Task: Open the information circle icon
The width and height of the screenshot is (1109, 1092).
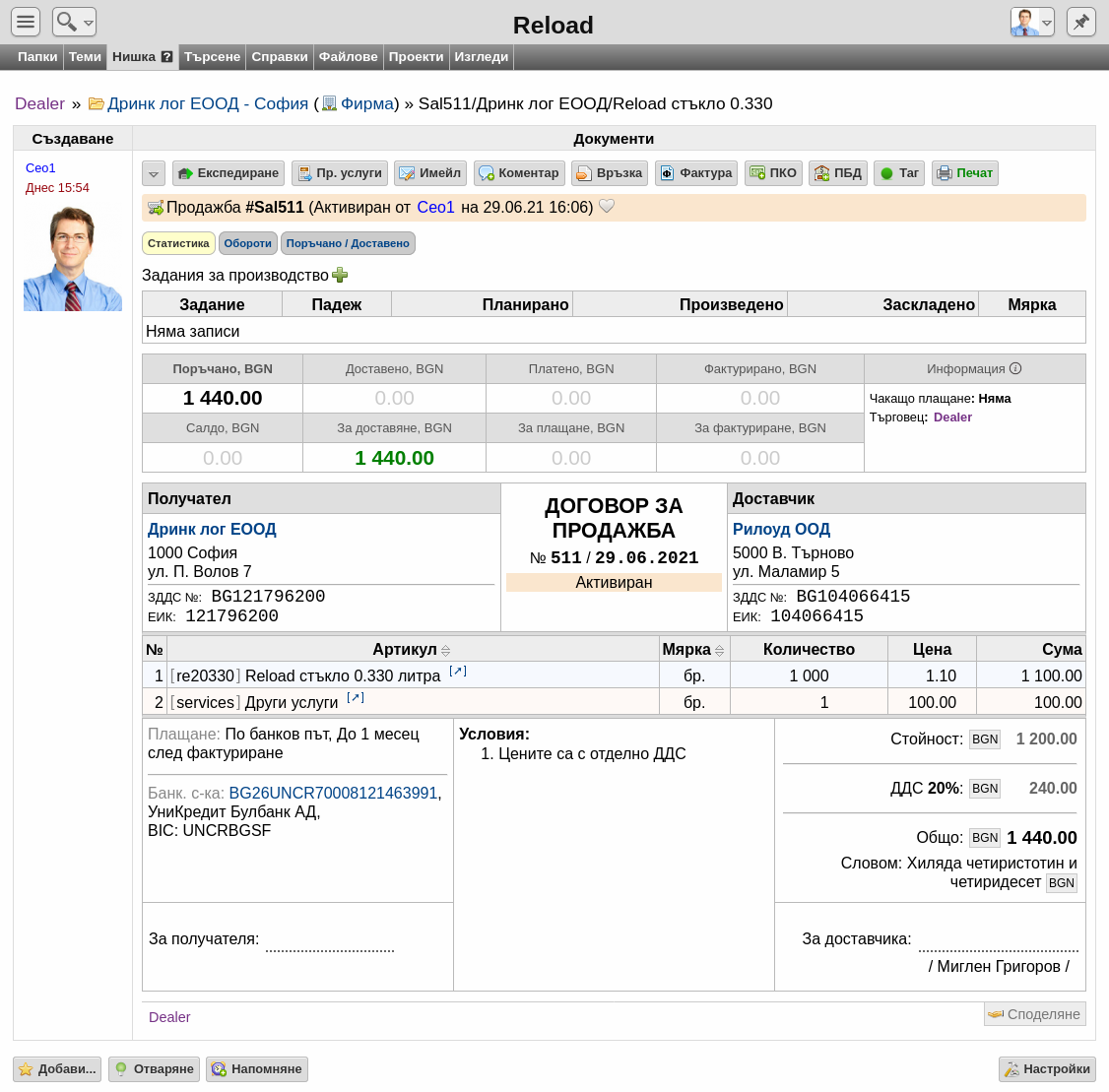Action: tap(1015, 368)
